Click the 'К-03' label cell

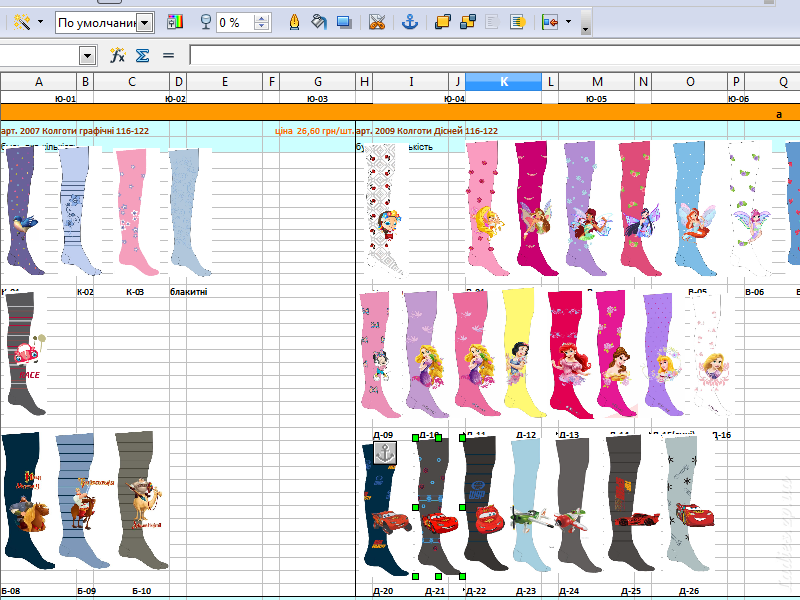pos(135,292)
